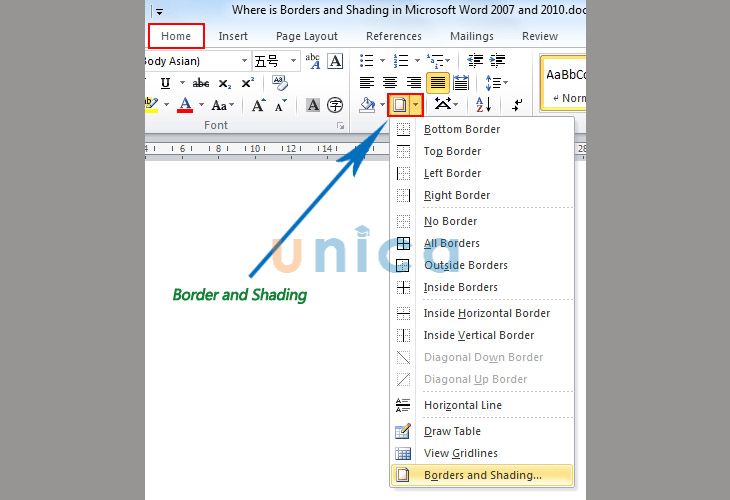The image size is (730, 500).
Task: Choose Left Border from the menu
Action: (x=481, y=173)
